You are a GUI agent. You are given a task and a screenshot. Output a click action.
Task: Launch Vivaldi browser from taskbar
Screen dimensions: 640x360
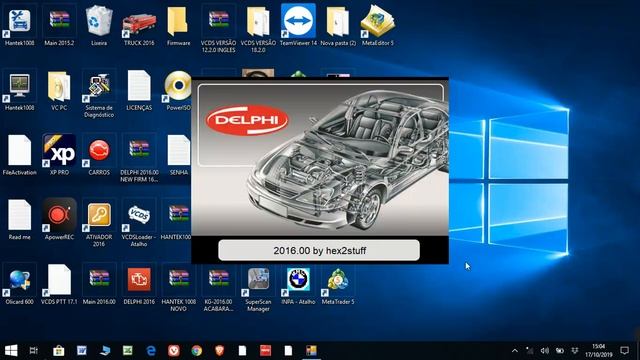pos(174,350)
